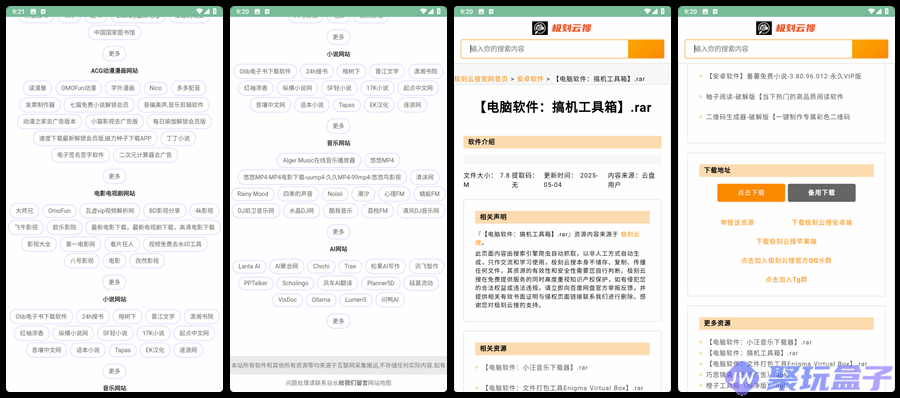The width and height of the screenshot is (900, 398).
Task: Click the gray 备用下载 button
Action: point(821,193)
